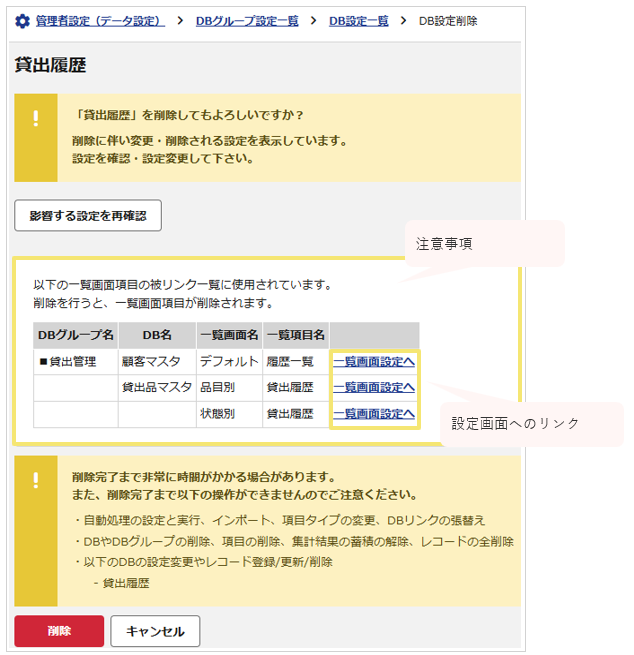Image resolution: width=634 pixels, height=655 pixels.
Task: Click the chevron before DB設定削除
Action: pos(403,20)
